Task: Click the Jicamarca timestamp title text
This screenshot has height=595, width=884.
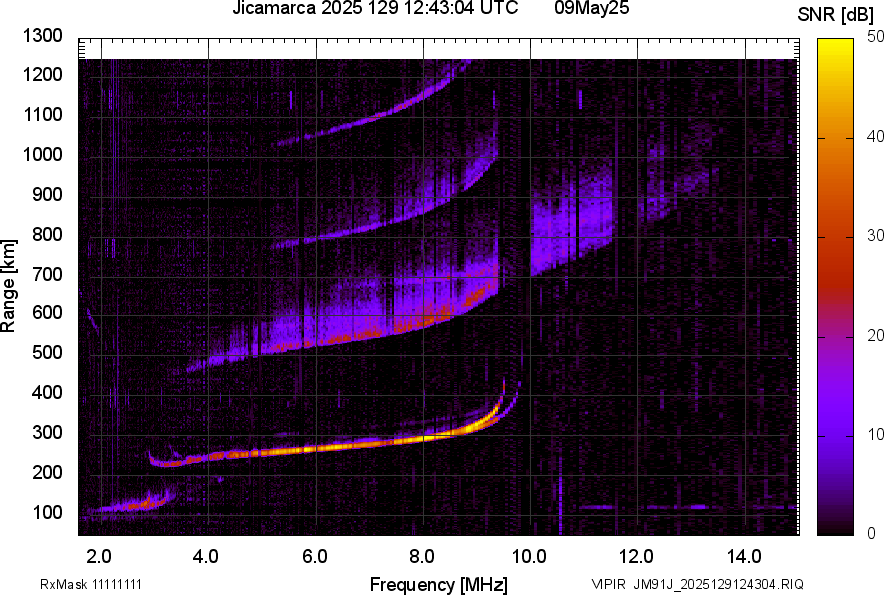Action: pyautogui.click(x=375, y=8)
